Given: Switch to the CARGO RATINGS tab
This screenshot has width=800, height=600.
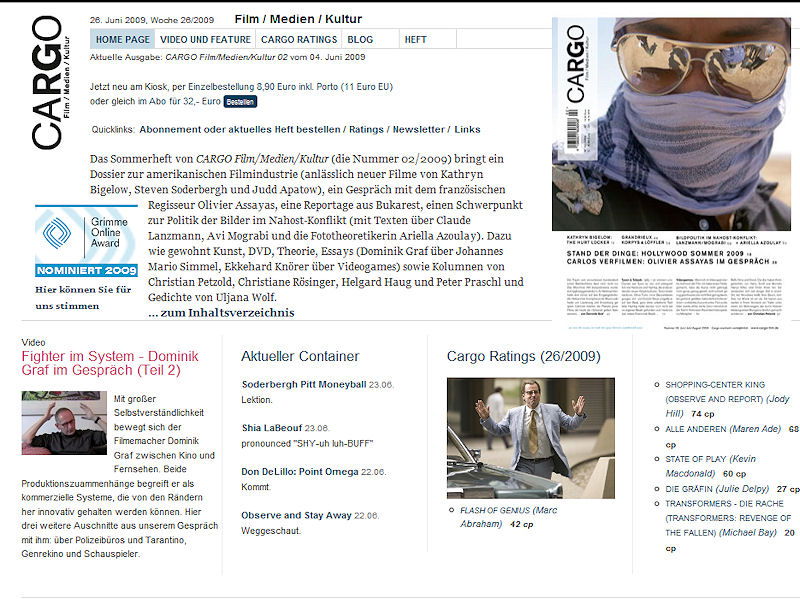Looking at the screenshot, I should coord(299,39).
